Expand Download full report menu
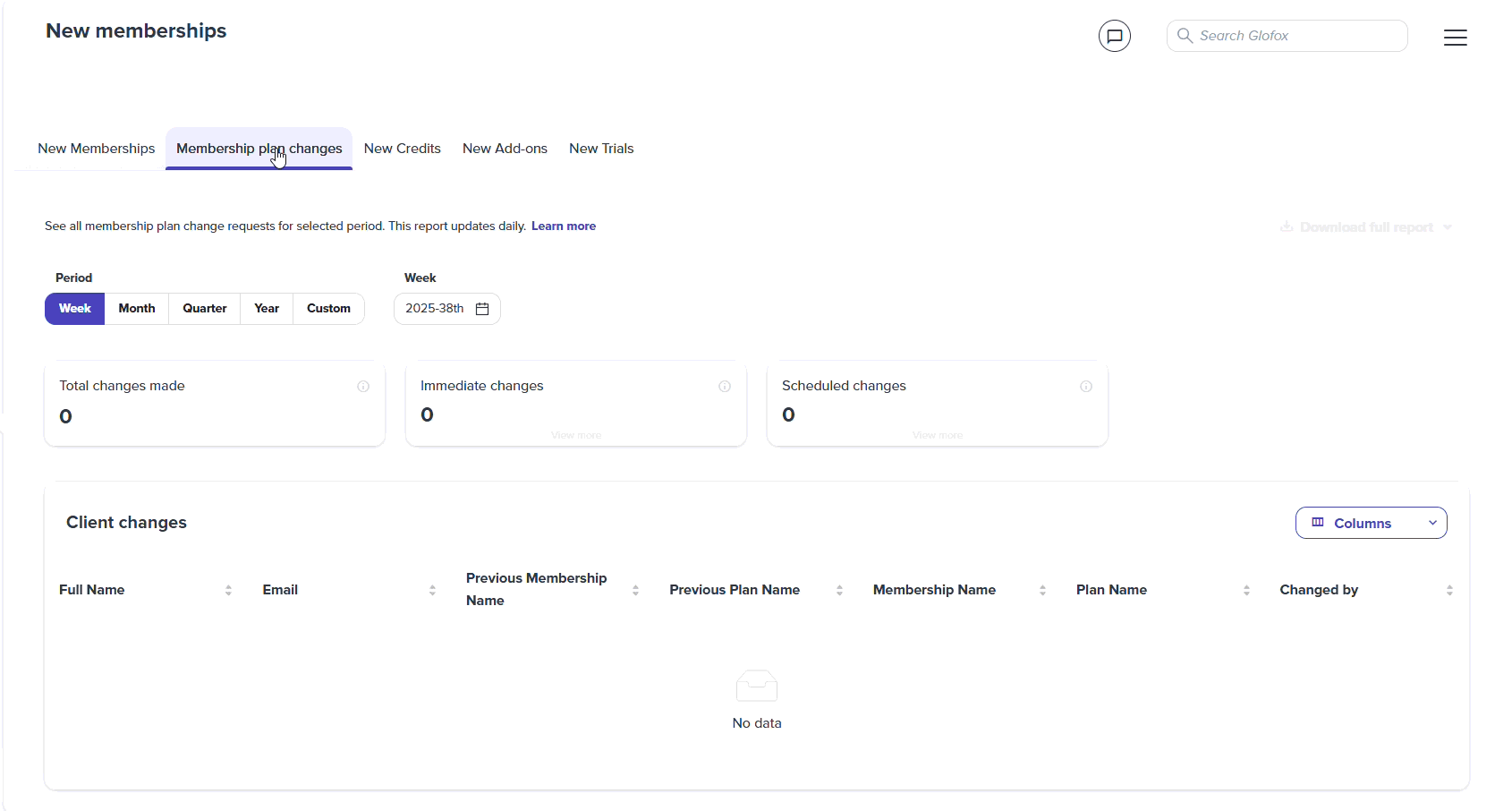Screen dimensions: 1512x811 point(1366,227)
